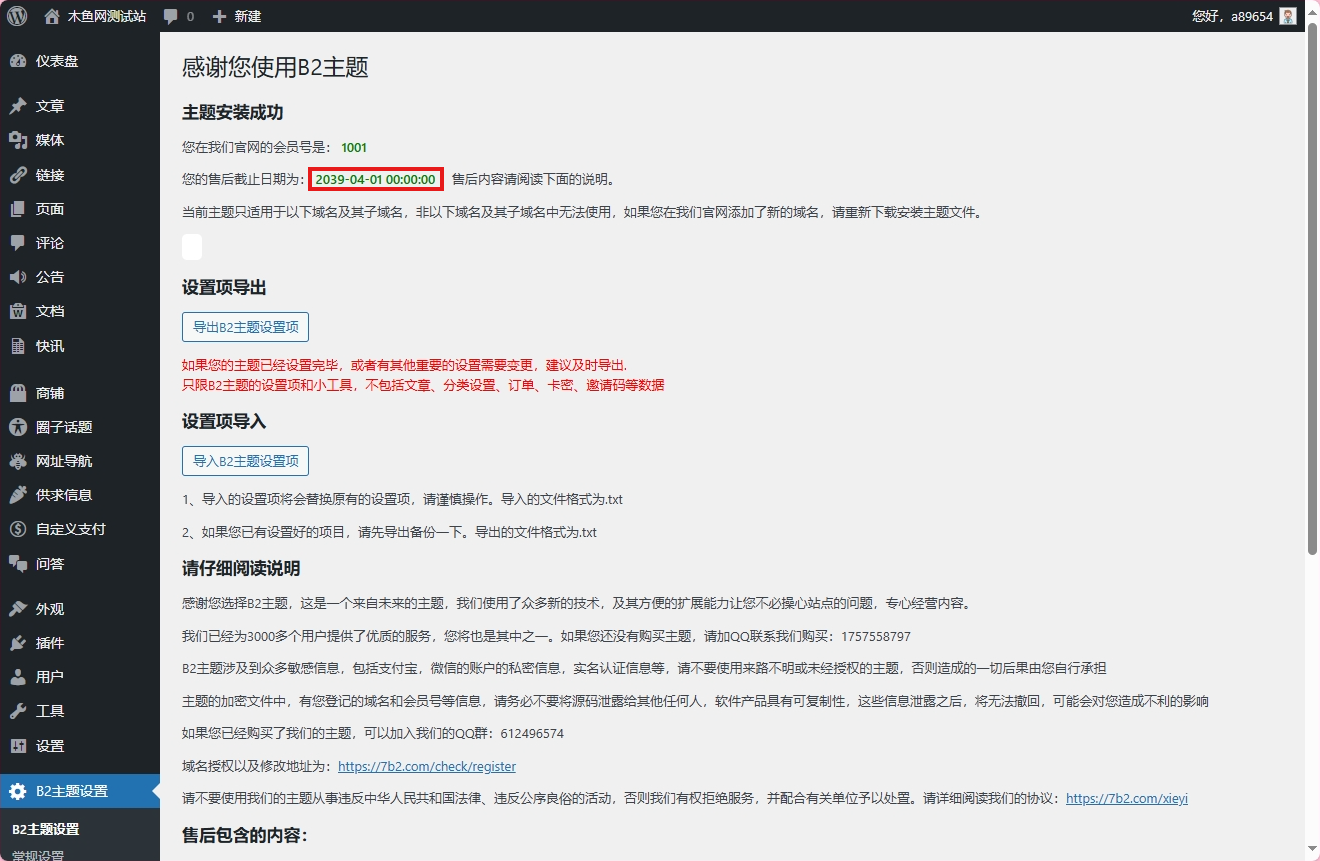Click the B2主题设置 gear icon
This screenshot has height=861, width=1320.
(x=18, y=792)
